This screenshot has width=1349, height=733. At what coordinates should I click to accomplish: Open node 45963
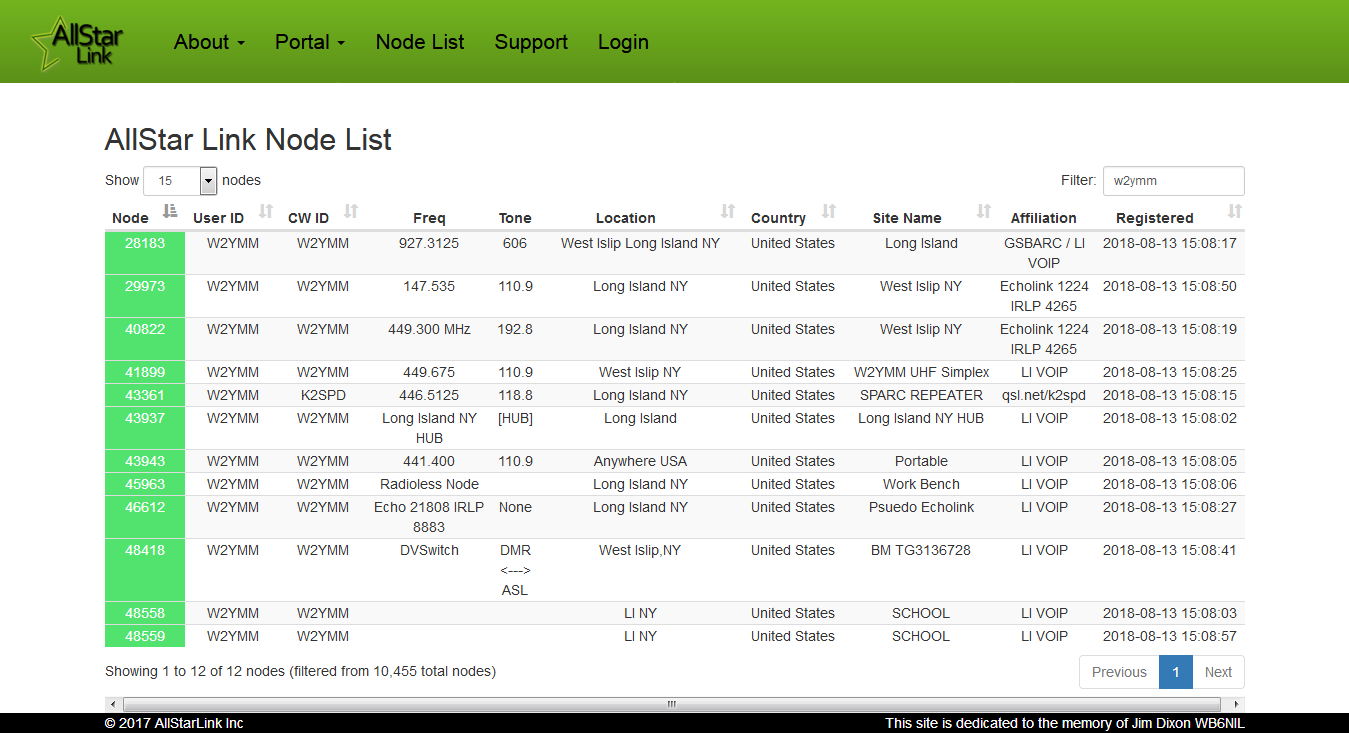pos(145,484)
